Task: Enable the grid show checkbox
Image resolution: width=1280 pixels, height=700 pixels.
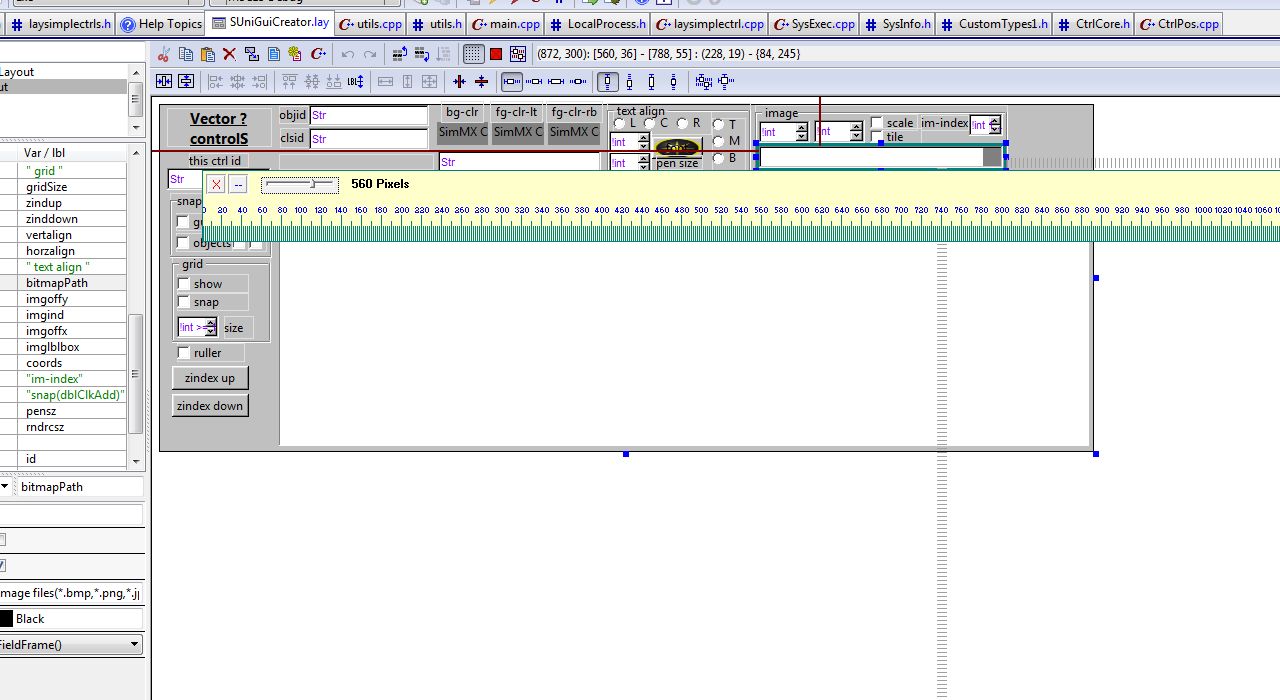Action: tap(184, 284)
